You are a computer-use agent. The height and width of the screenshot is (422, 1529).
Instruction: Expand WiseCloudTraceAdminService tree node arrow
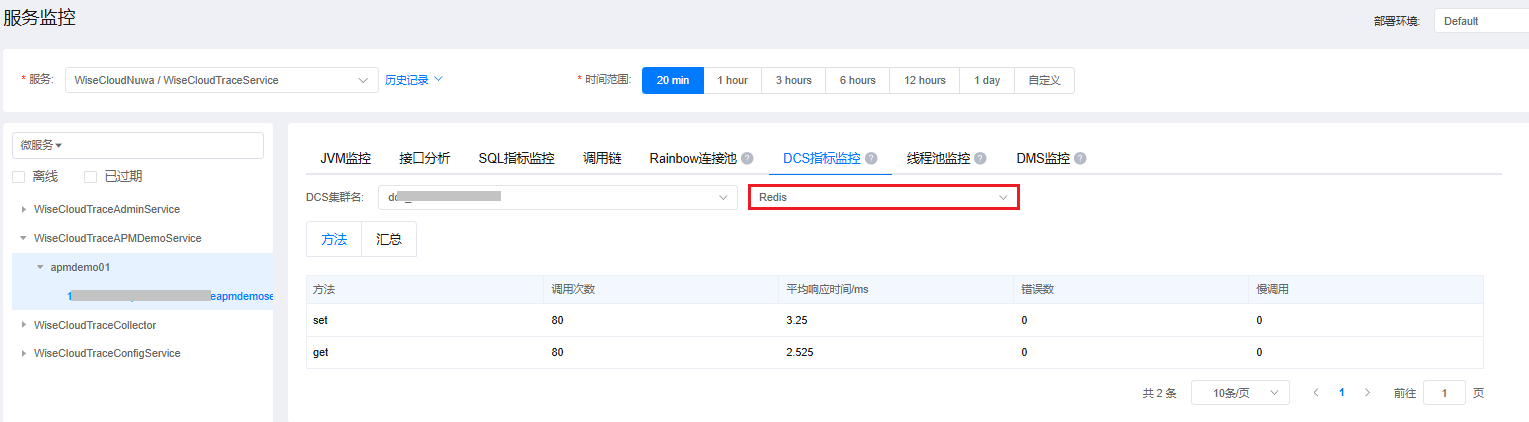pos(24,210)
